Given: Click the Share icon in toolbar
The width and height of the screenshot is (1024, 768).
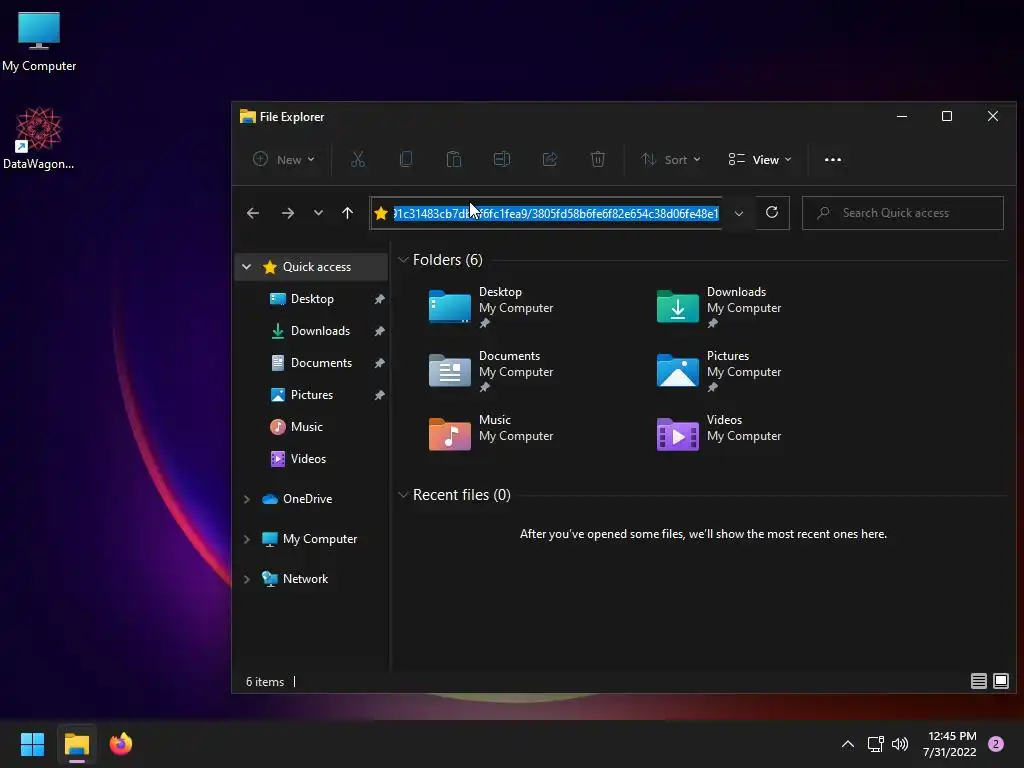Looking at the screenshot, I should coord(550,159).
